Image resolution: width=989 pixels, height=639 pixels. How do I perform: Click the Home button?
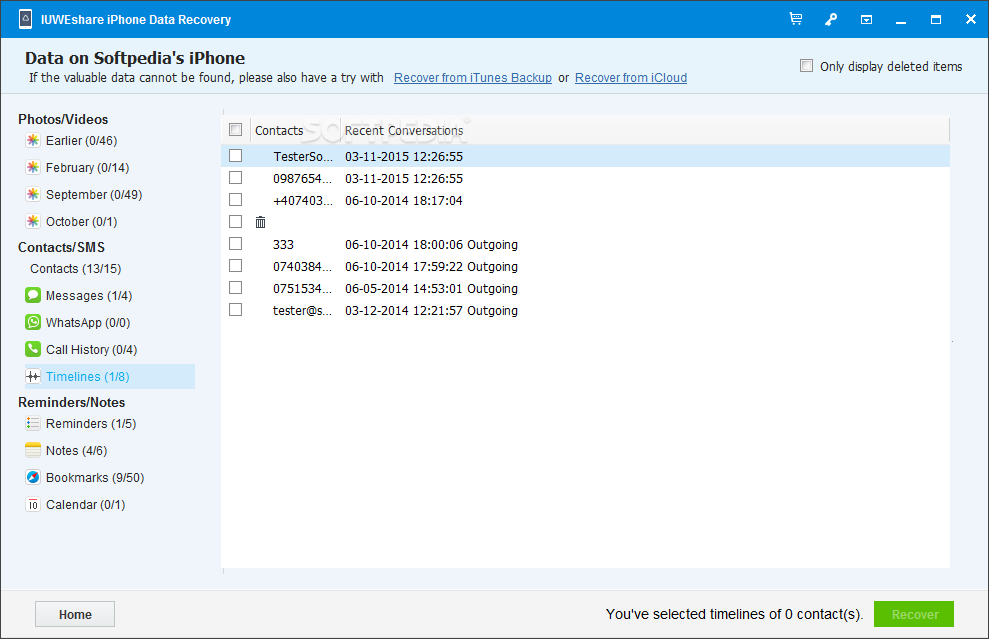pyautogui.click(x=75, y=614)
